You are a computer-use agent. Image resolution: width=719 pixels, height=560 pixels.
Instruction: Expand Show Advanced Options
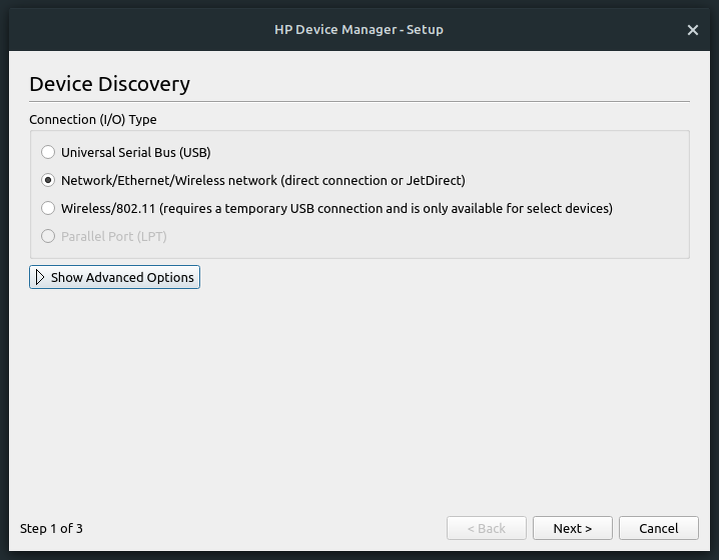point(115,277)
